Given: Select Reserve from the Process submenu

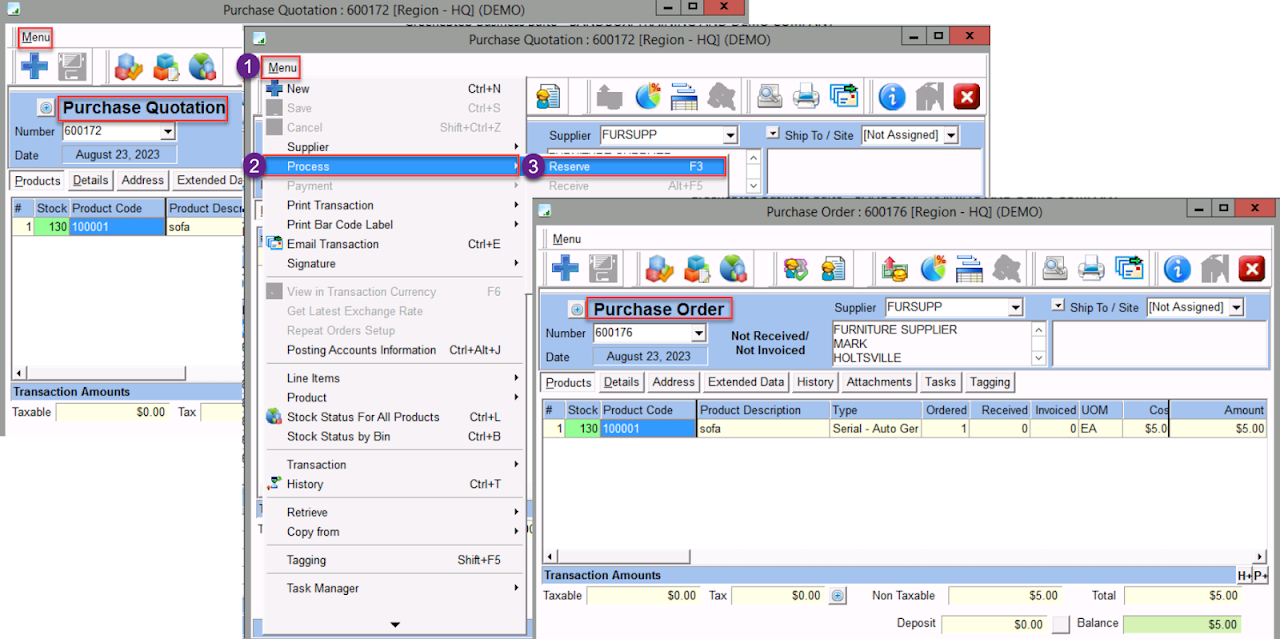Looking at the screenshot, I should [569, 167].
